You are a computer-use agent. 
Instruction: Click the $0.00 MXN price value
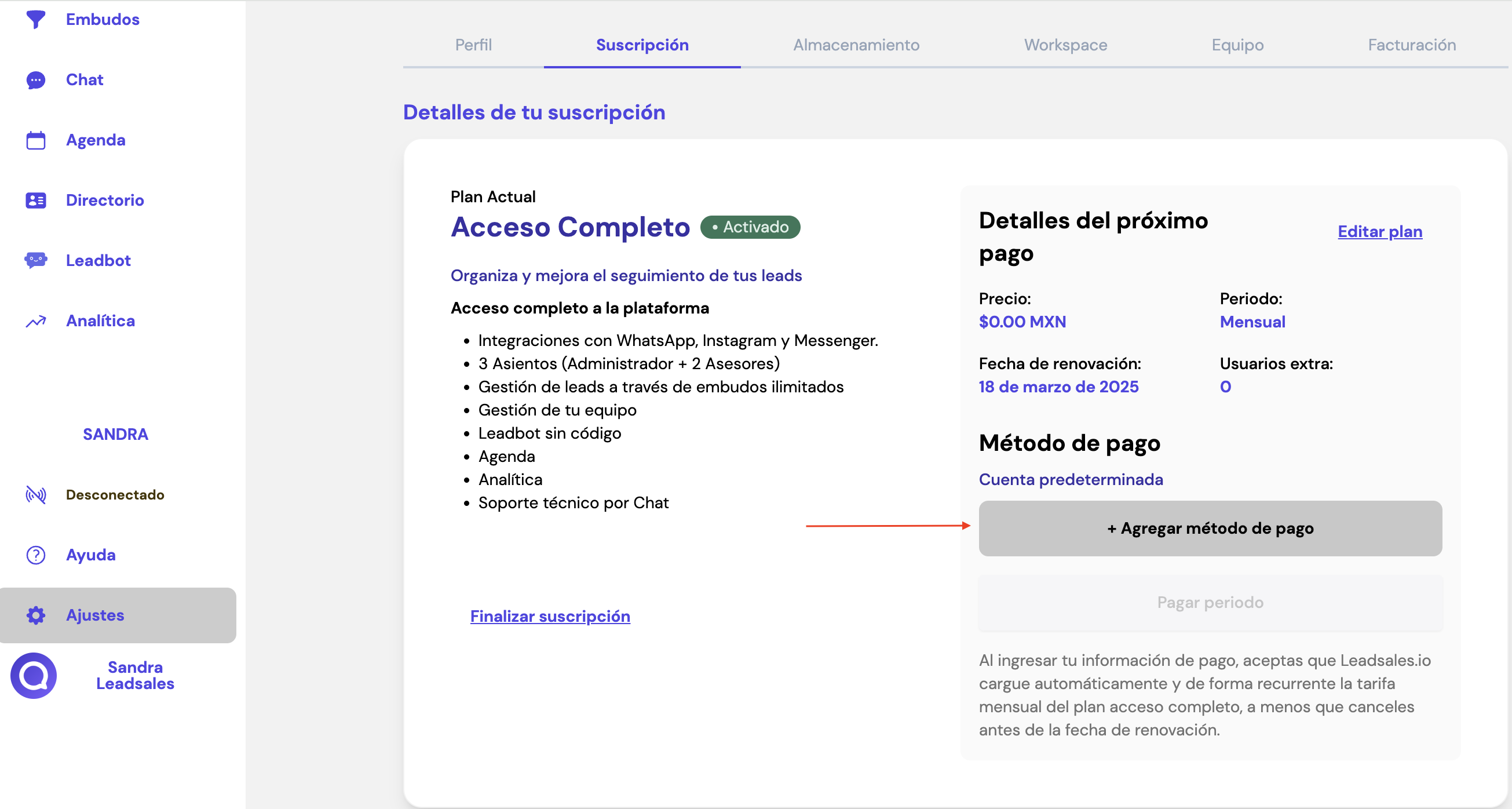coord(1022,322)
